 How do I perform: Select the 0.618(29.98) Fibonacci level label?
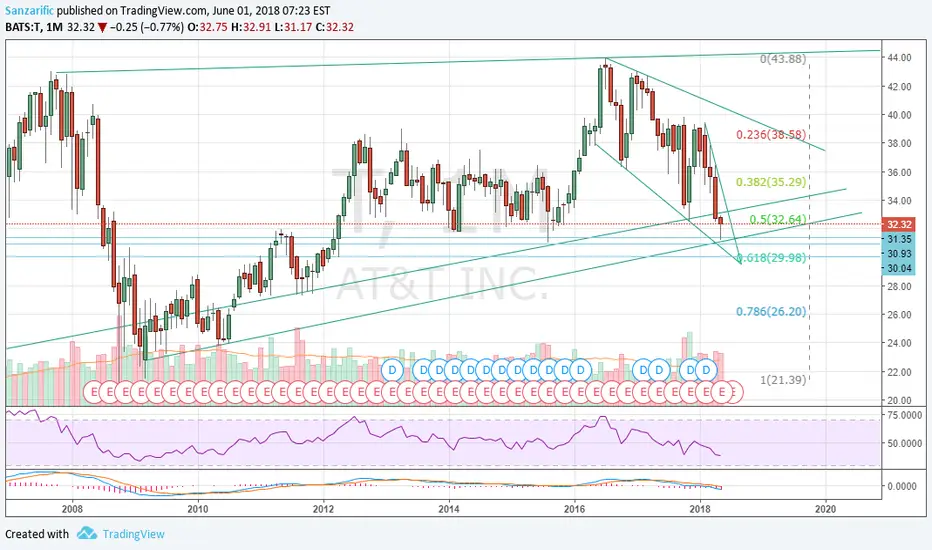point(772,257)
